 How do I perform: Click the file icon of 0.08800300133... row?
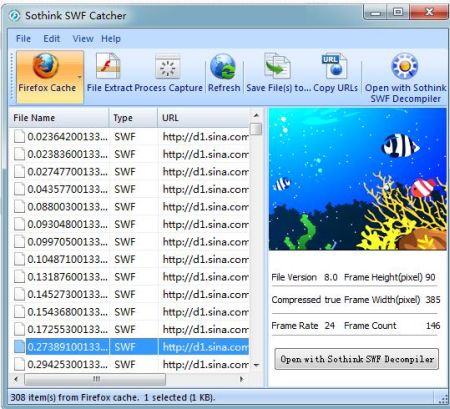click(x=19, y=207)
